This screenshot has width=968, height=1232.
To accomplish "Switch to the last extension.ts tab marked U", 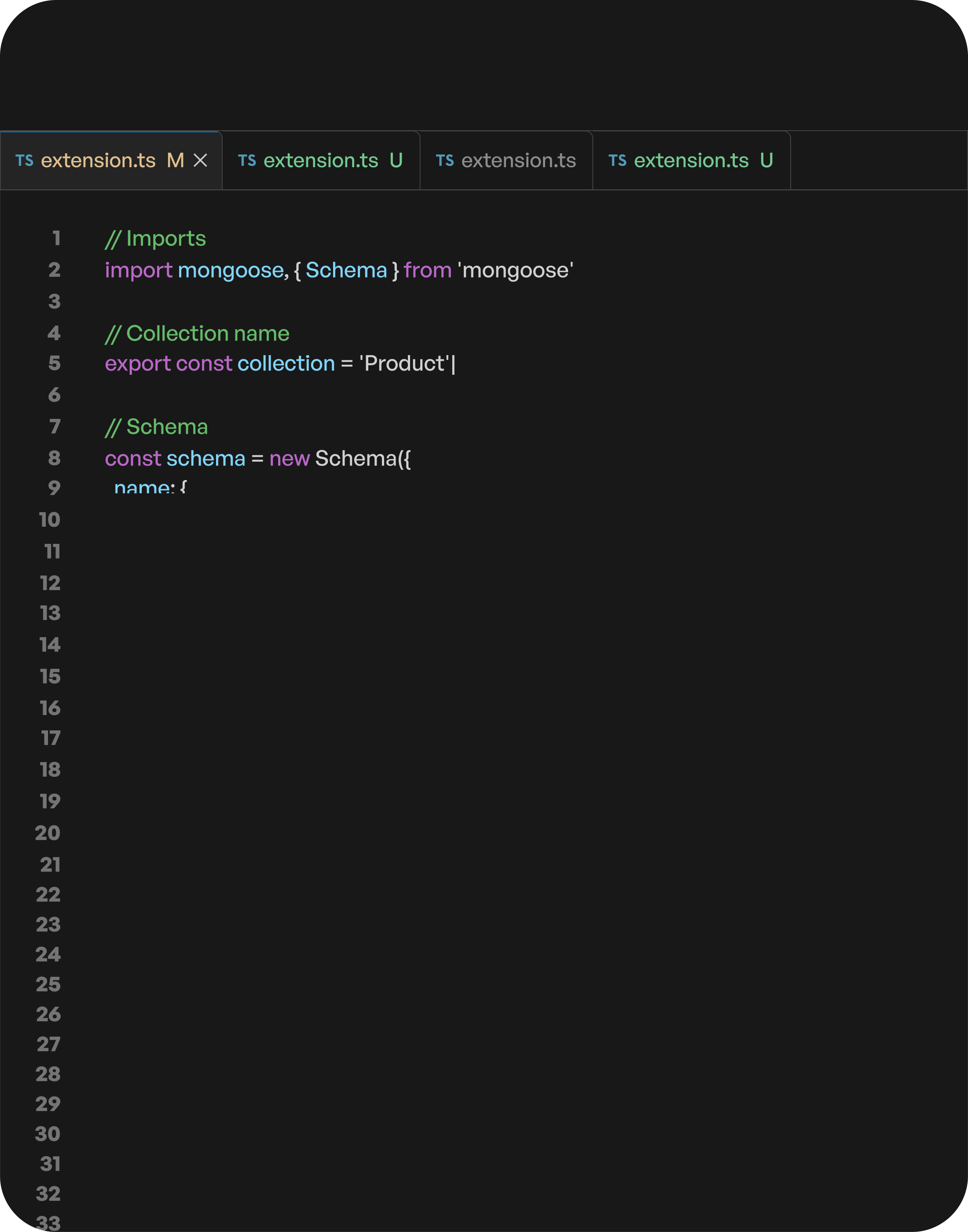I will [691, 160].
